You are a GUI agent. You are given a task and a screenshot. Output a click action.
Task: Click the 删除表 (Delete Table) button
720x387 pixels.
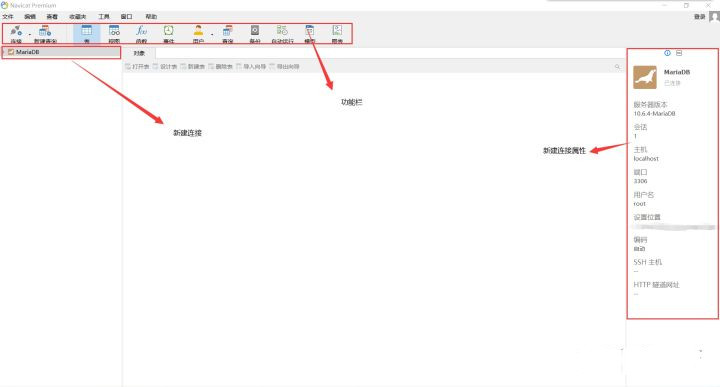(x=220, y=67)
